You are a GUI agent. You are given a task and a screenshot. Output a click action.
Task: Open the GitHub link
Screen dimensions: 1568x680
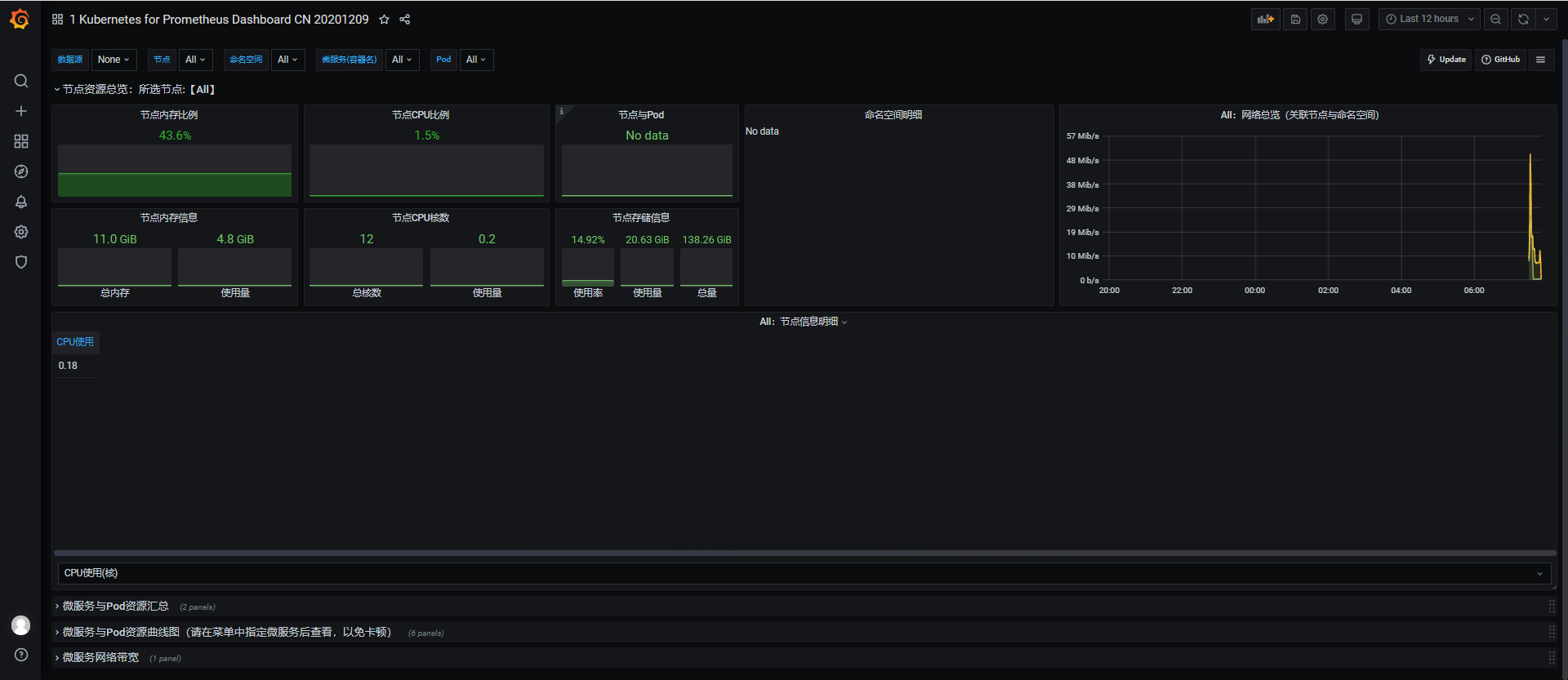(x=1500, y=60)
